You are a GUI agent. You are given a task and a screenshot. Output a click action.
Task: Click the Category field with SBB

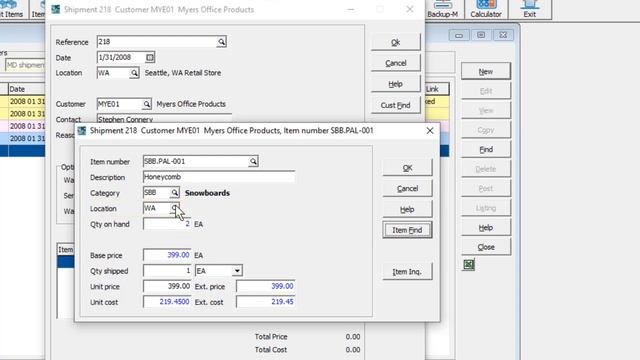click(156, 193)
